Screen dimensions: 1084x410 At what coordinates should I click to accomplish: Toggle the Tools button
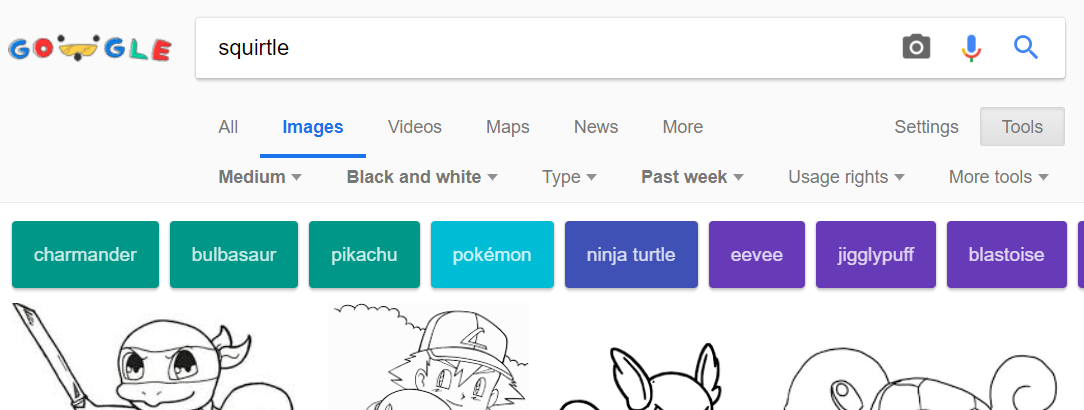(x=1022, y=127)
